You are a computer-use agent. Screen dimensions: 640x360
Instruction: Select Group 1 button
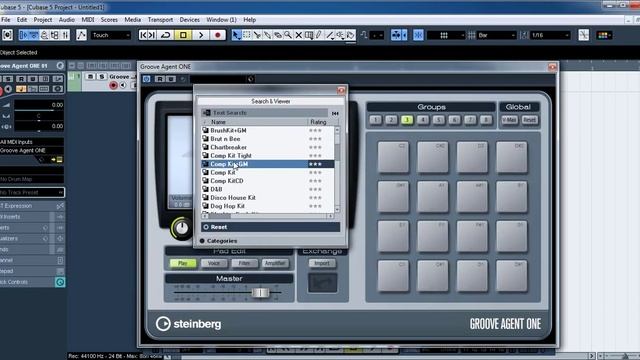[x=376, y=120]
